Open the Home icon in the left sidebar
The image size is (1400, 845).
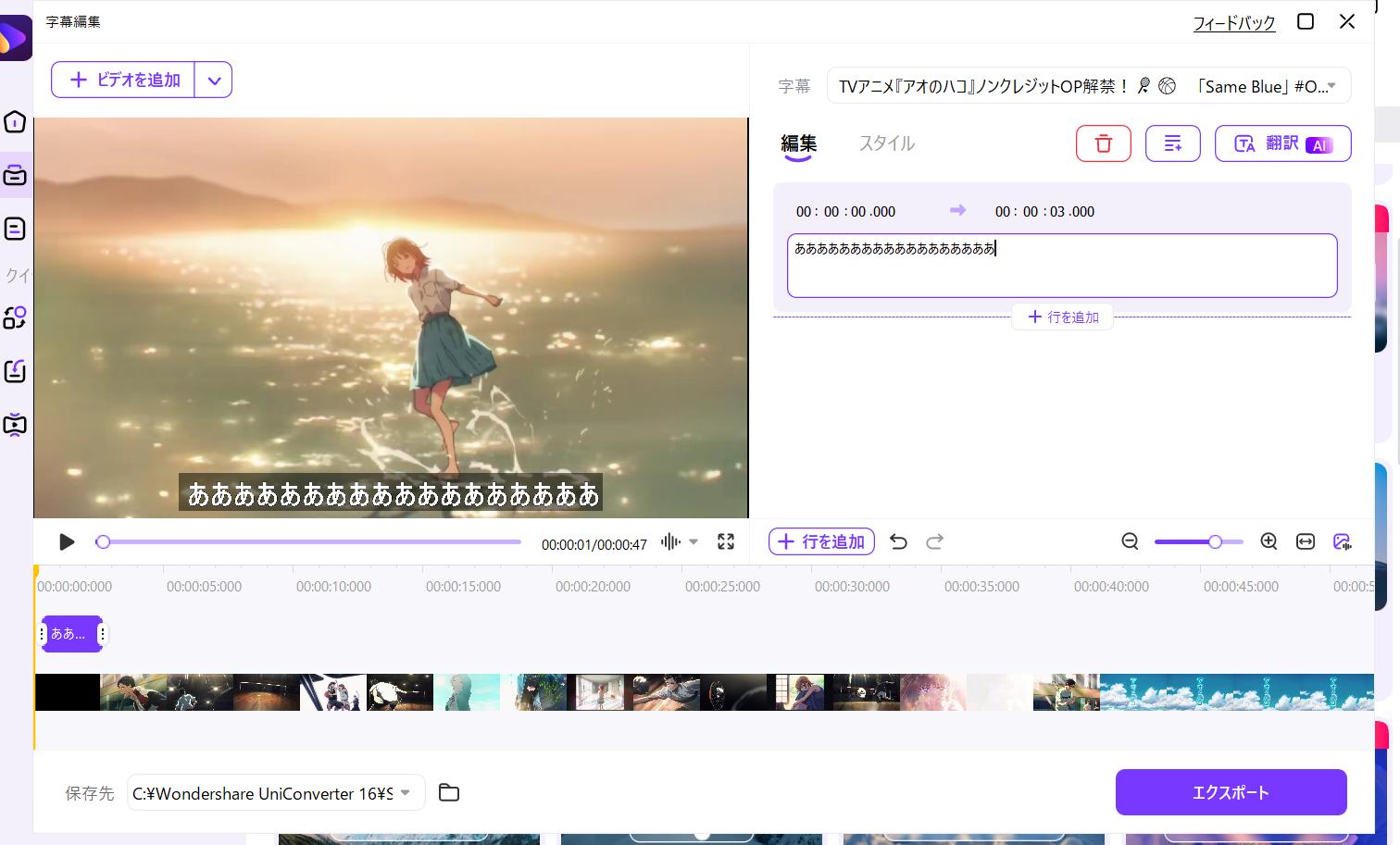15,121
